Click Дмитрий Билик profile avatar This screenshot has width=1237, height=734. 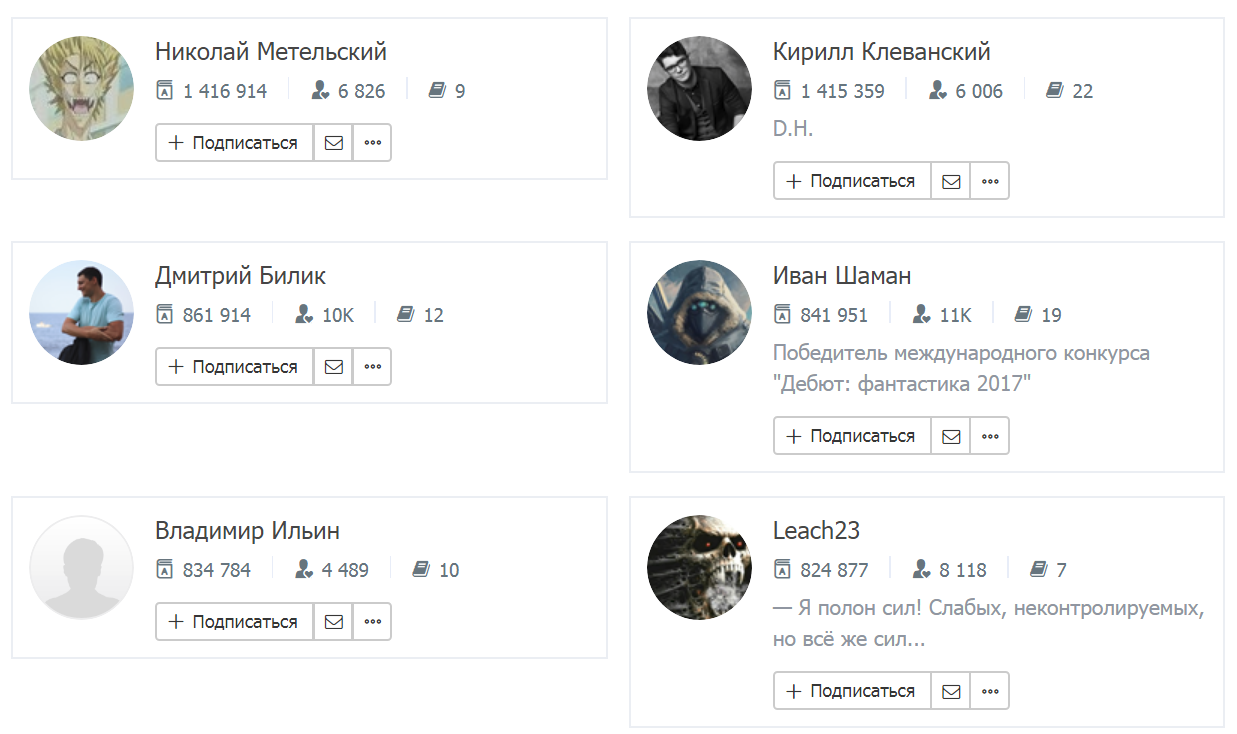pos(82,313)
